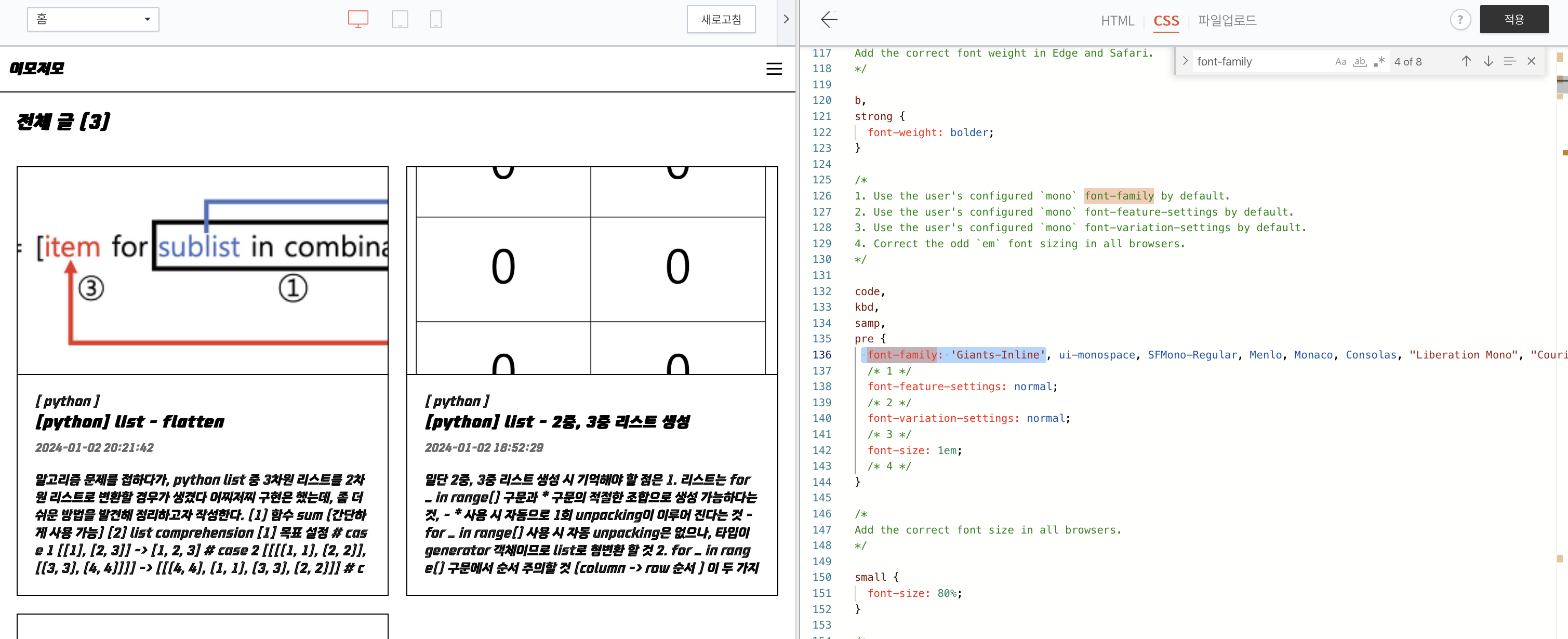Go to previous search match
The width and height of the screenshot is (1568, 639).
(1466, 61)
